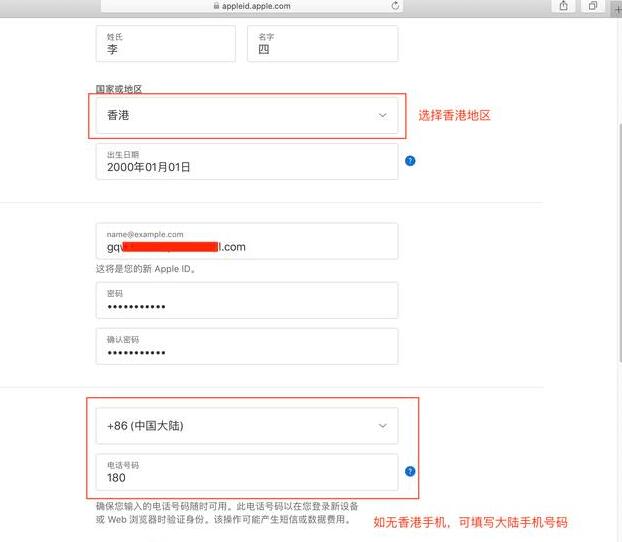Reload the page with the refresh icon
The height and width of the screenshot is (542, 622).
[x=395, y=6]
